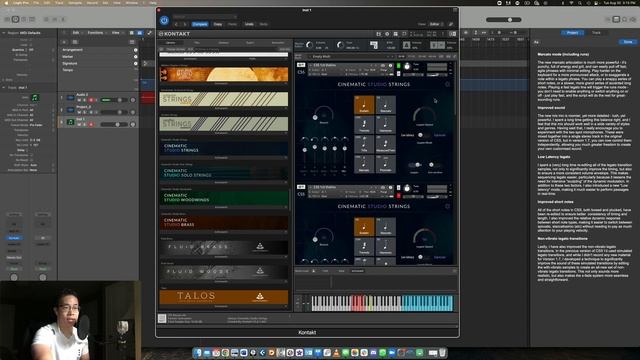Toggle the plugin power bypass button
Viewport: 640px width, 360px height.
pos(164,20)
